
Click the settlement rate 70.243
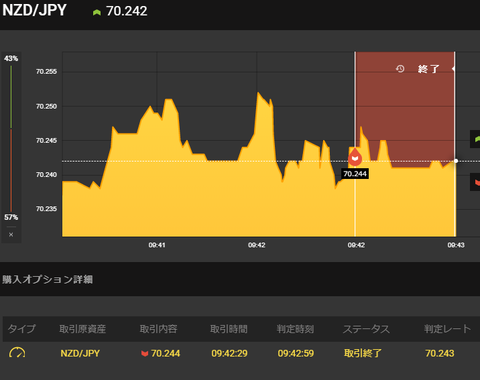click(440, 353)
